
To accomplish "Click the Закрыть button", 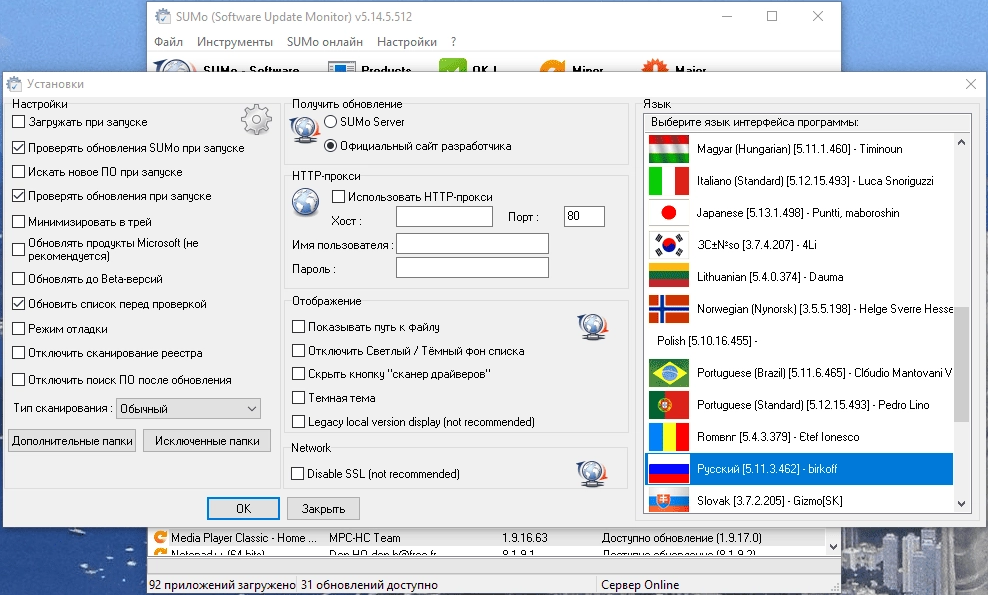I will click(323, 508).
